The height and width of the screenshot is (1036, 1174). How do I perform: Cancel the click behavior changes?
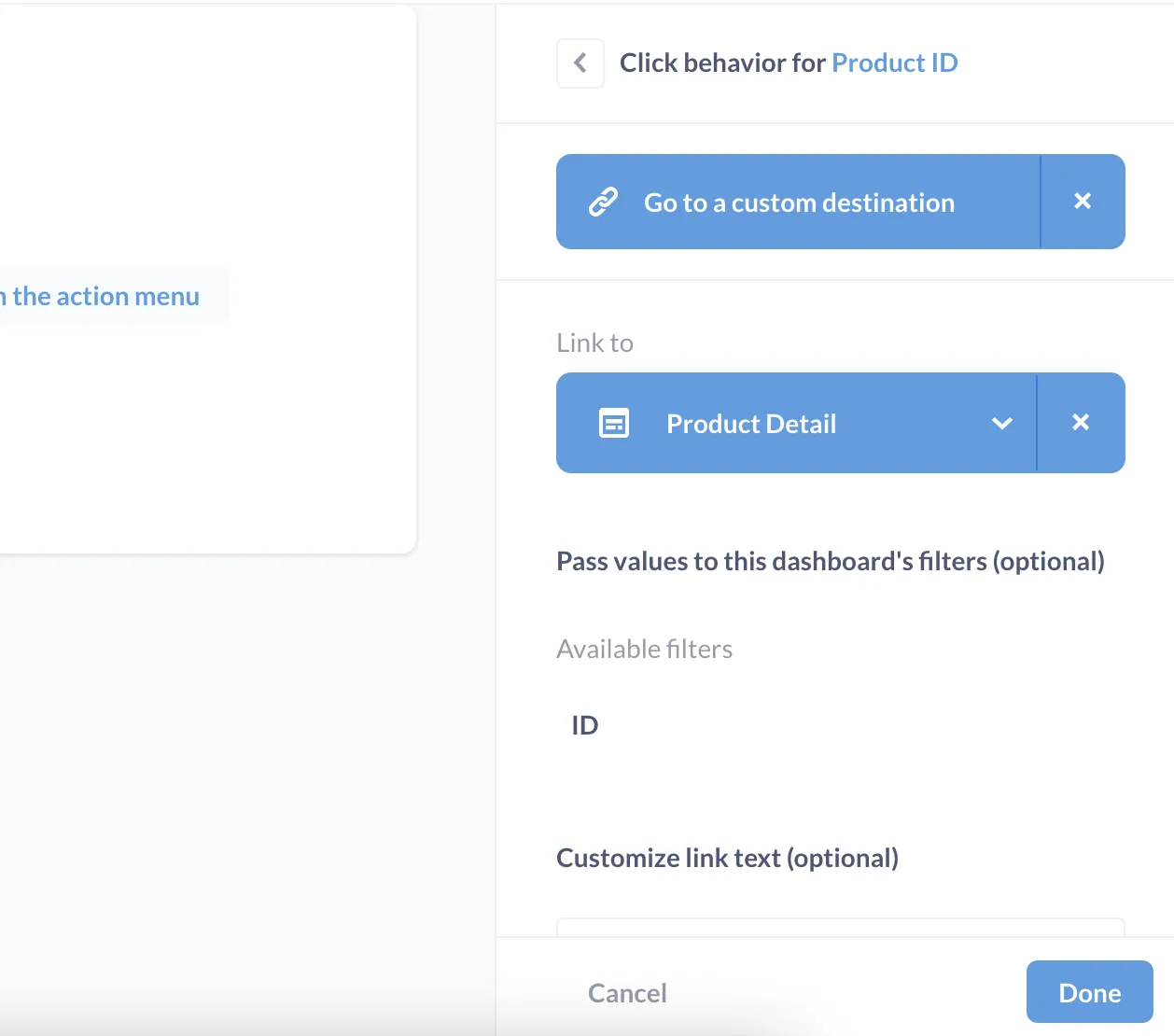point(626,992)
